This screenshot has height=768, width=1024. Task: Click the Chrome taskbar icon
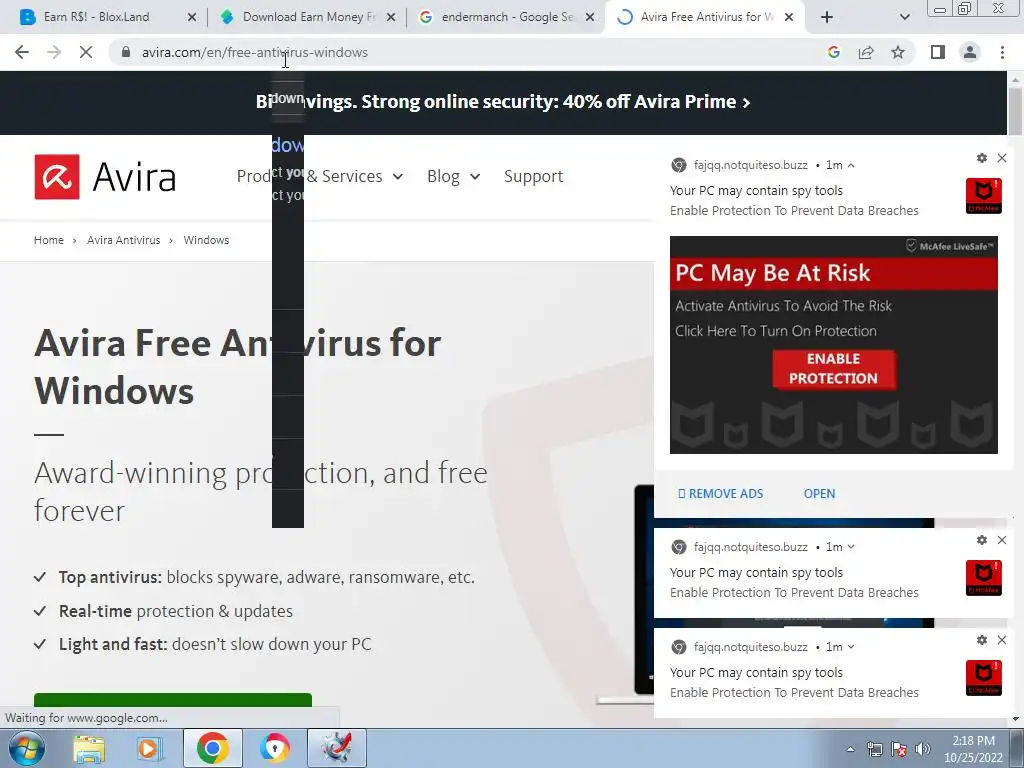(x=212, y=748)
